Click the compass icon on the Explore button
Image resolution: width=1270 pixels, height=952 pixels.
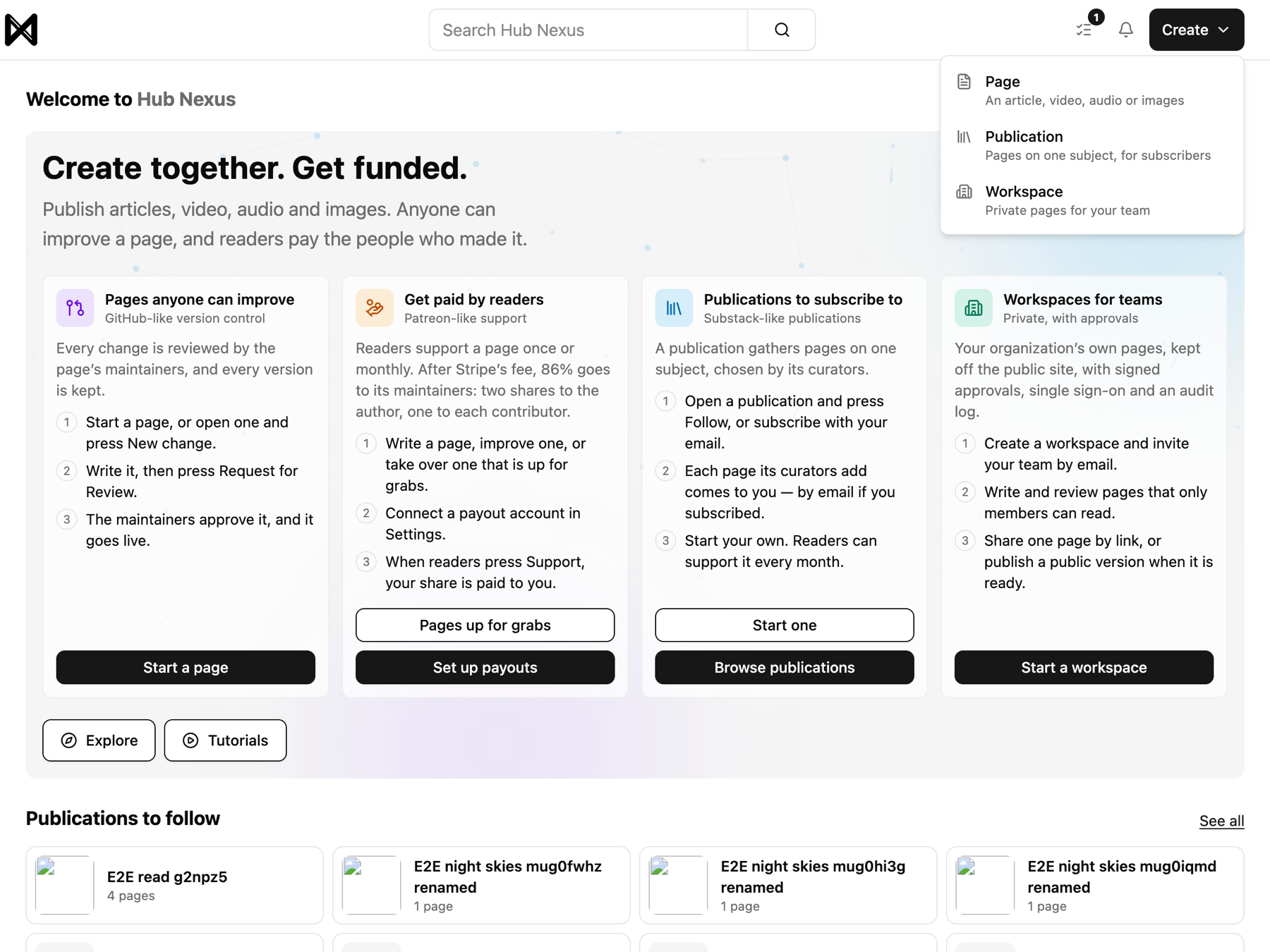(69, 740)
